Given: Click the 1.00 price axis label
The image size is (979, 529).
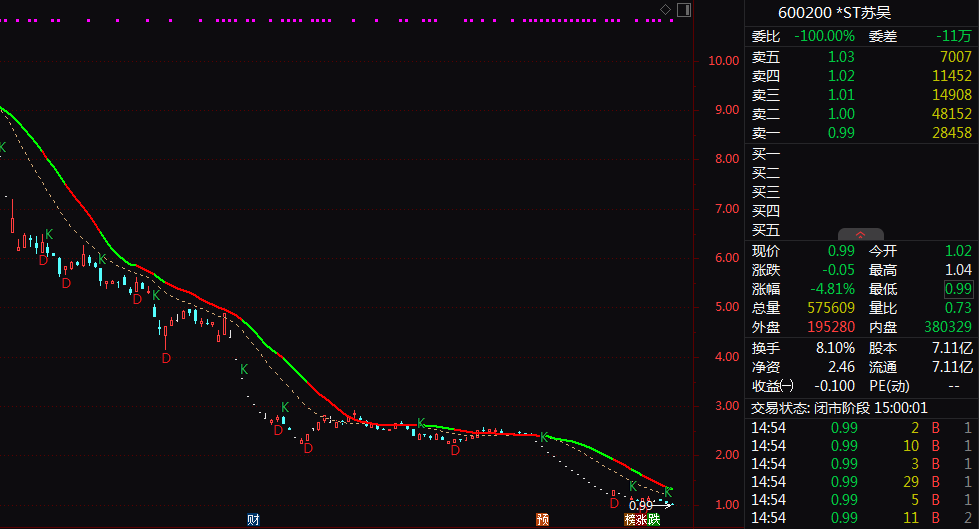Looking at the screenshot, I should pos(727,505).
